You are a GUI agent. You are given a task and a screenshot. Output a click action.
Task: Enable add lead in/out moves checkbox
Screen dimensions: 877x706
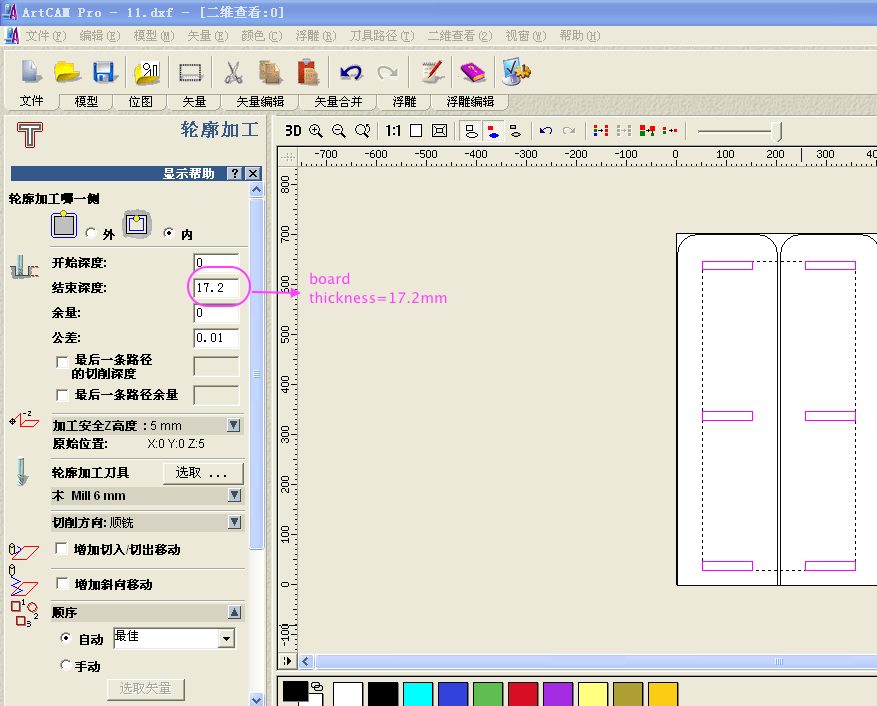tap(62, 548)
